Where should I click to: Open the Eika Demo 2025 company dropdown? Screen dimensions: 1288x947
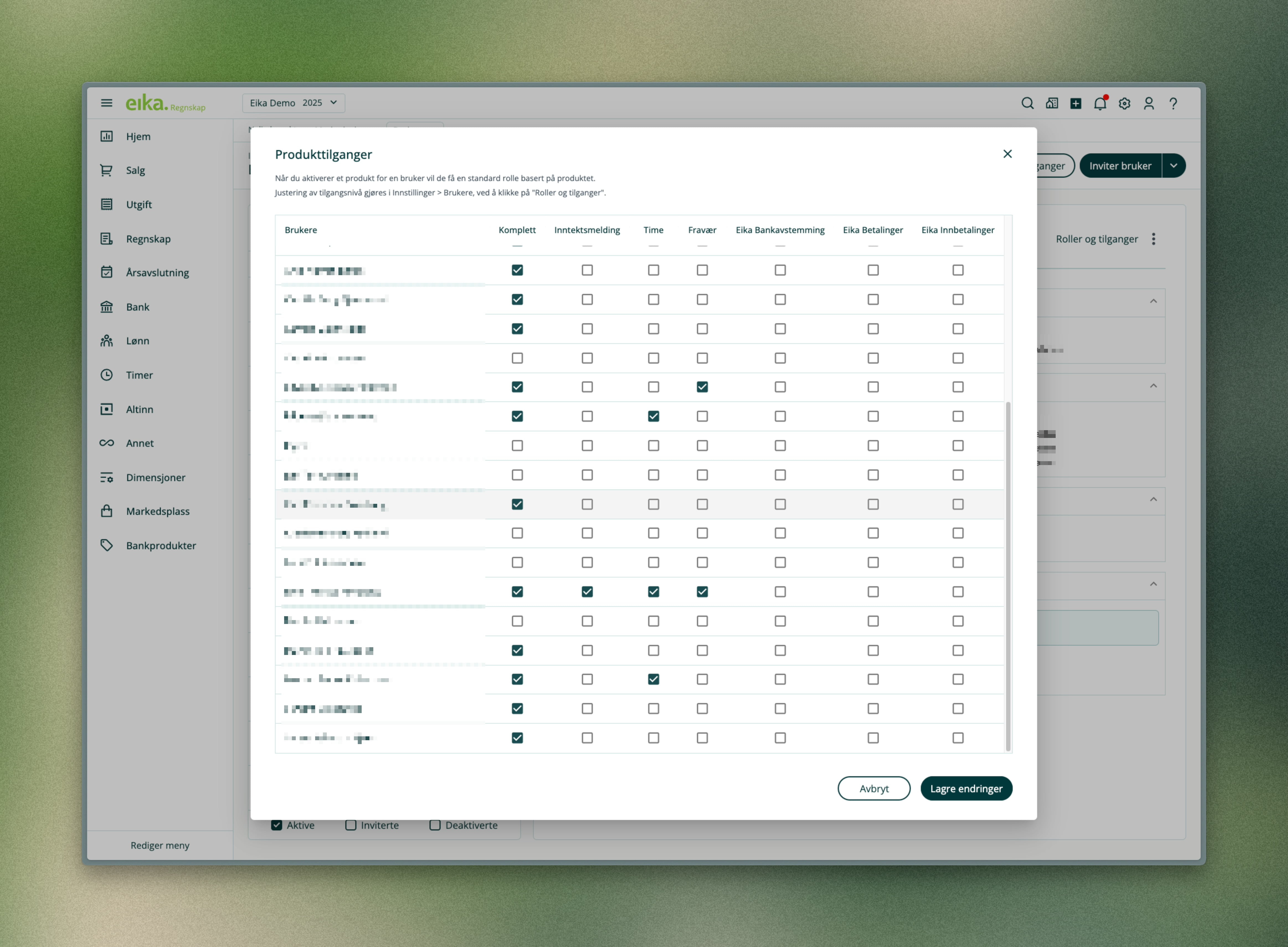click(x=294, y=103)
